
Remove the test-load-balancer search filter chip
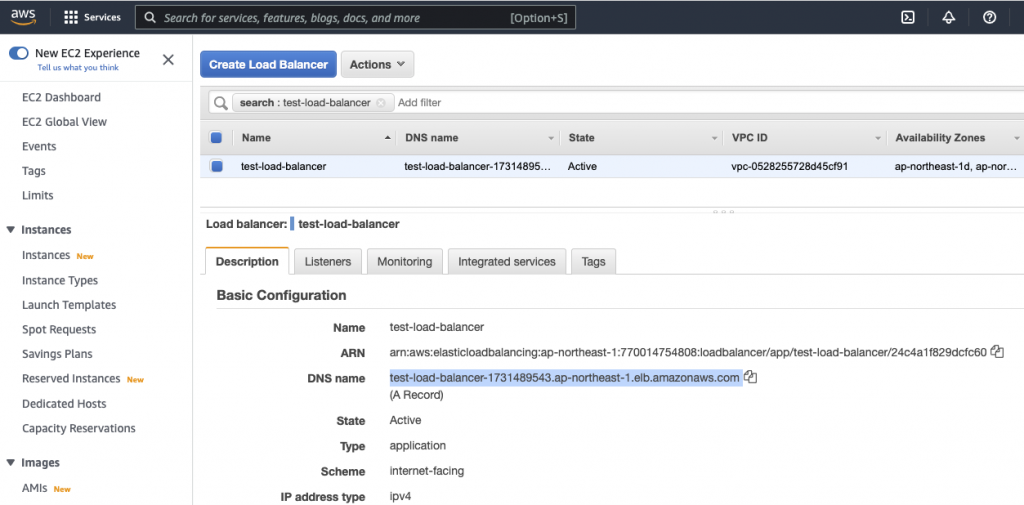[381, 103]
